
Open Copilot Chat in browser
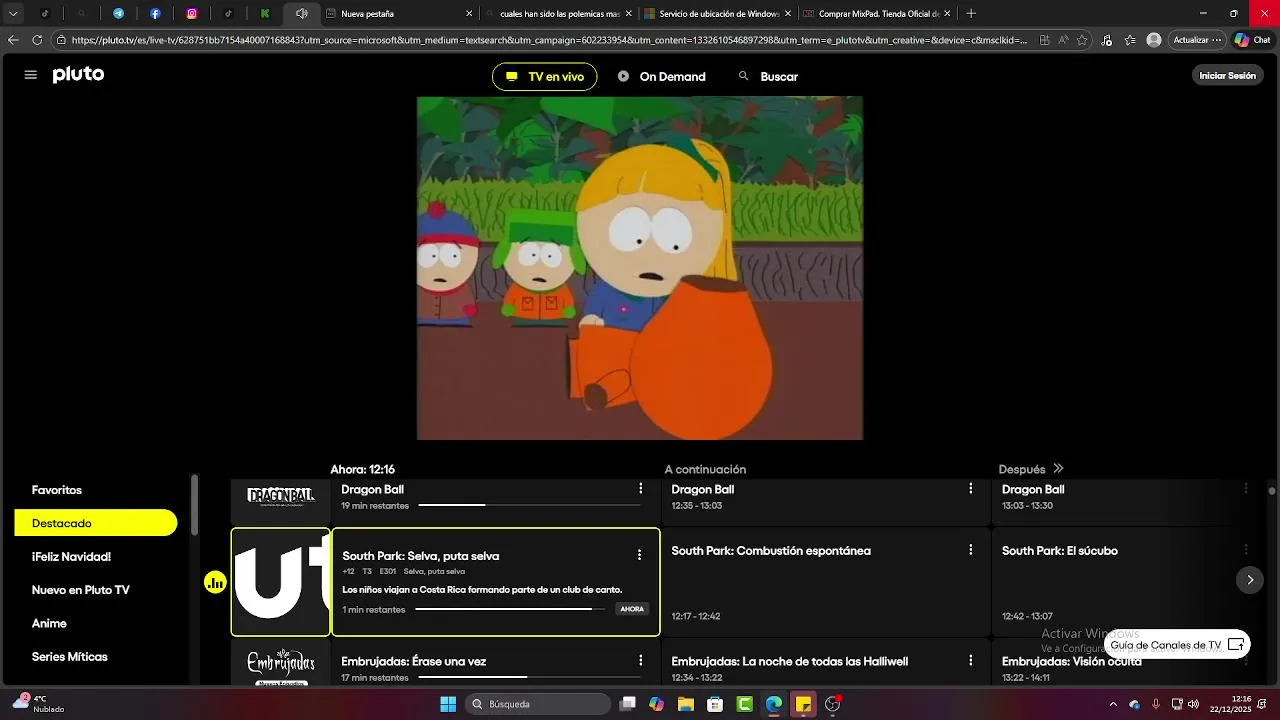(1254, 40)
